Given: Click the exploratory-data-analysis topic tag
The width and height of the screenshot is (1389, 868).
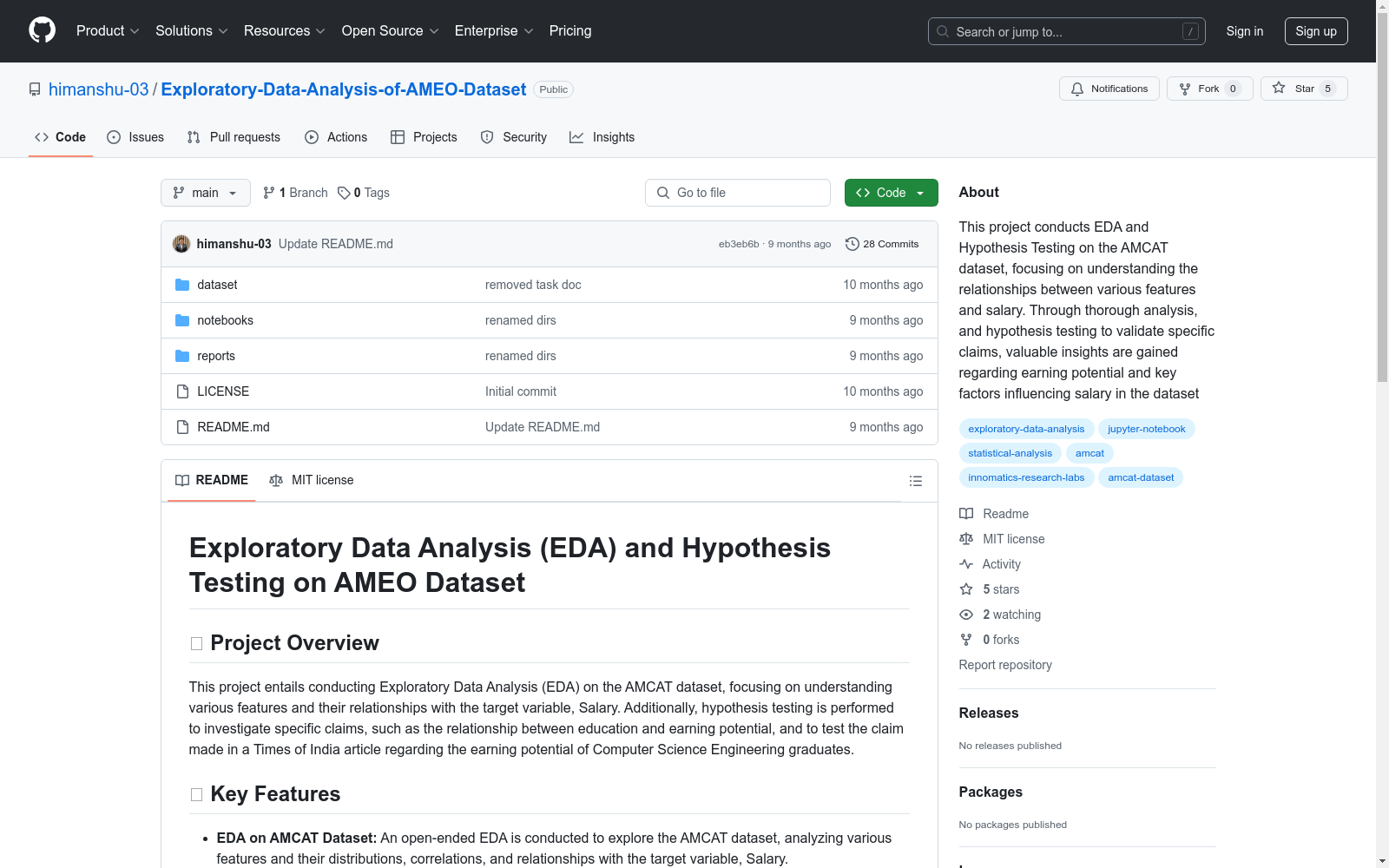Looking at the screenshot, I should [1026, 429].
